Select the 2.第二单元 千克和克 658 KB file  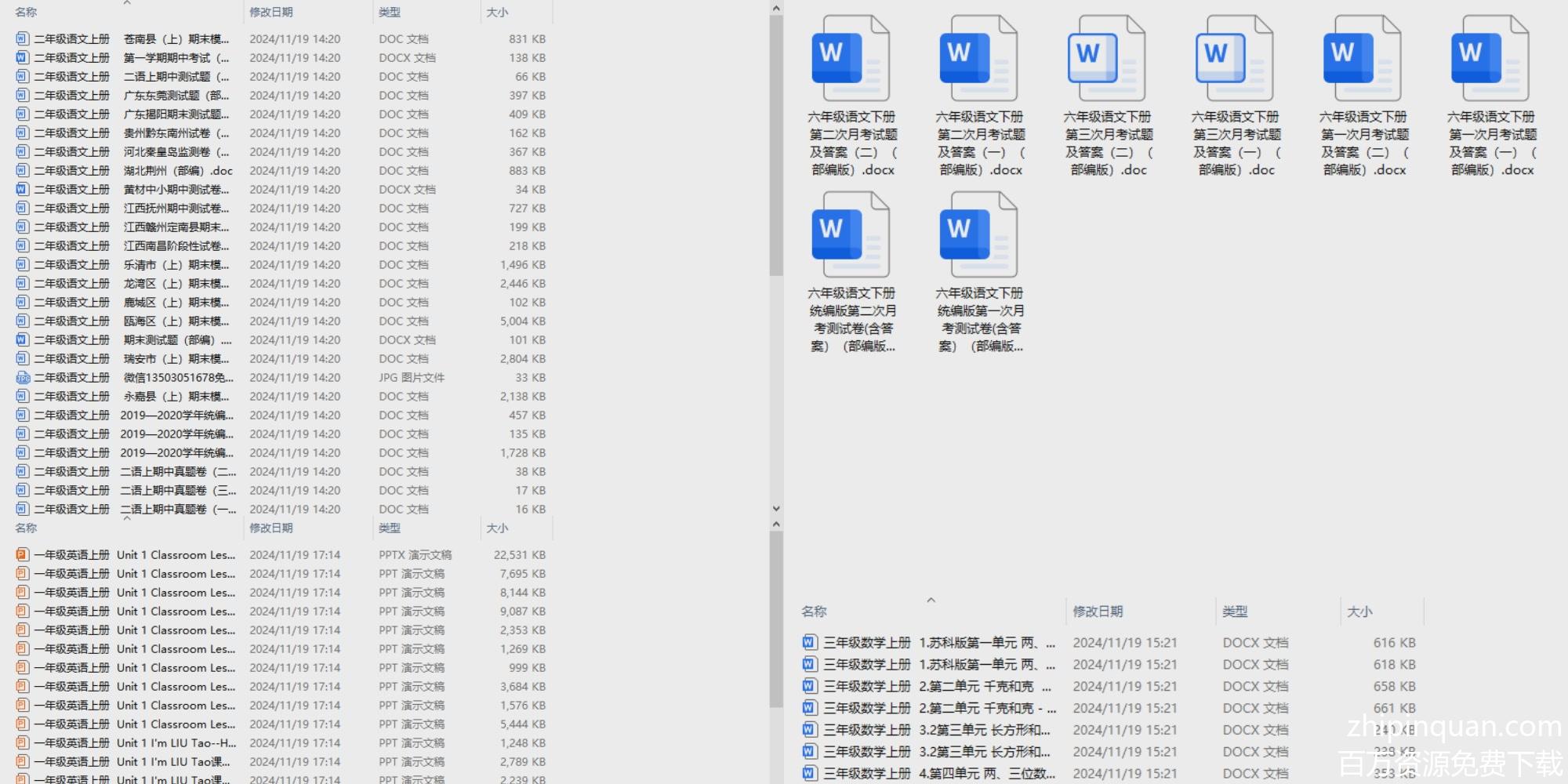976,687
